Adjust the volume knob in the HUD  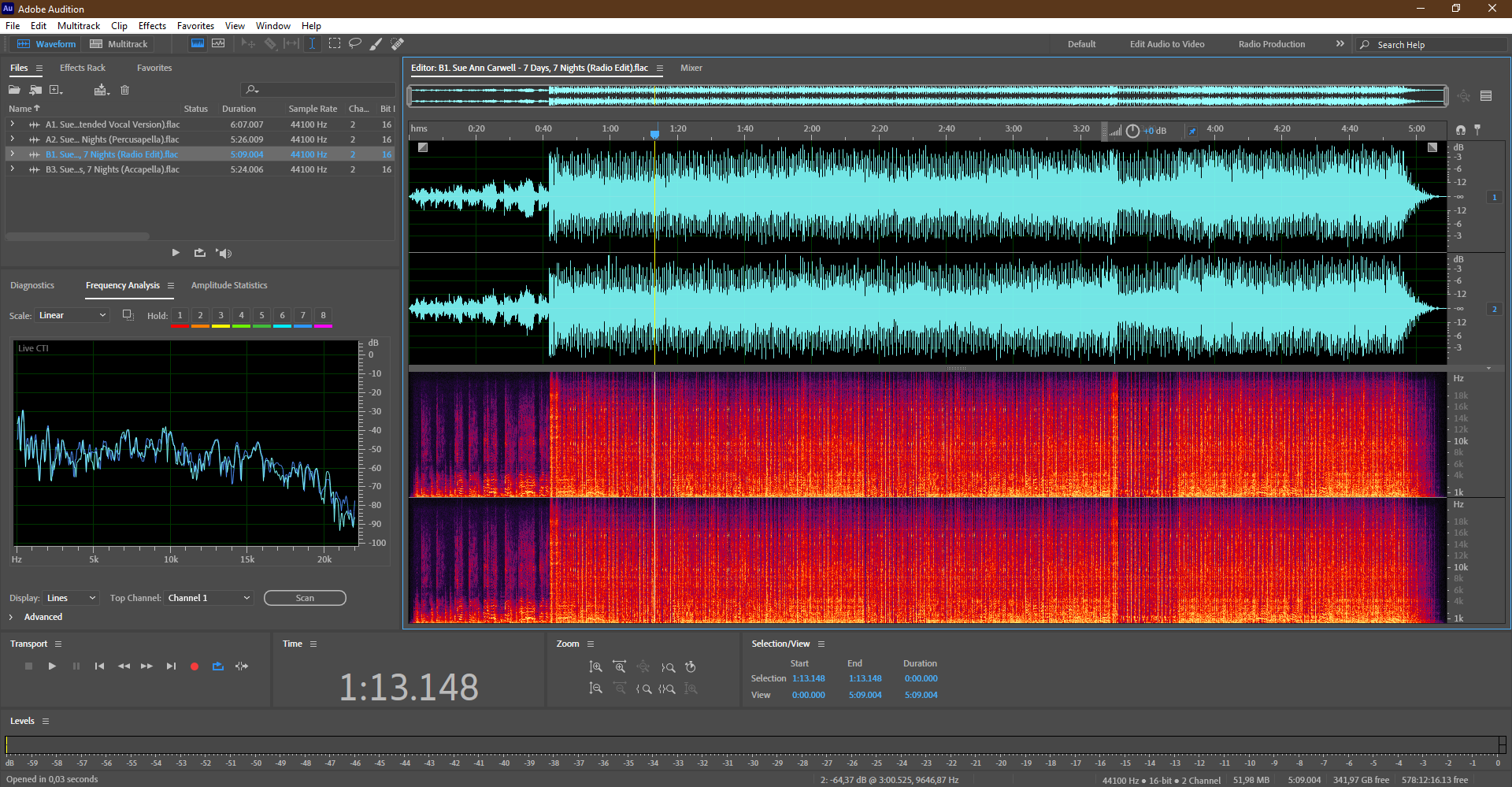(1132, 131)
